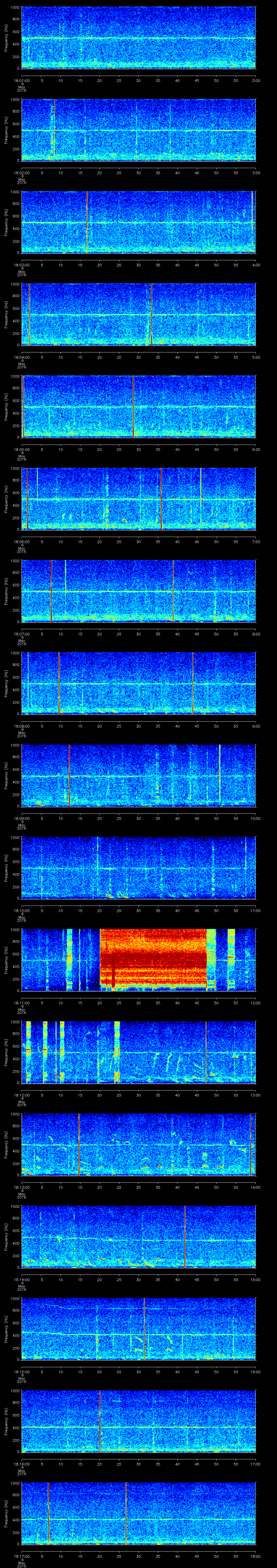
Task: Click the 17:00 end time label
Action: 255,1464
